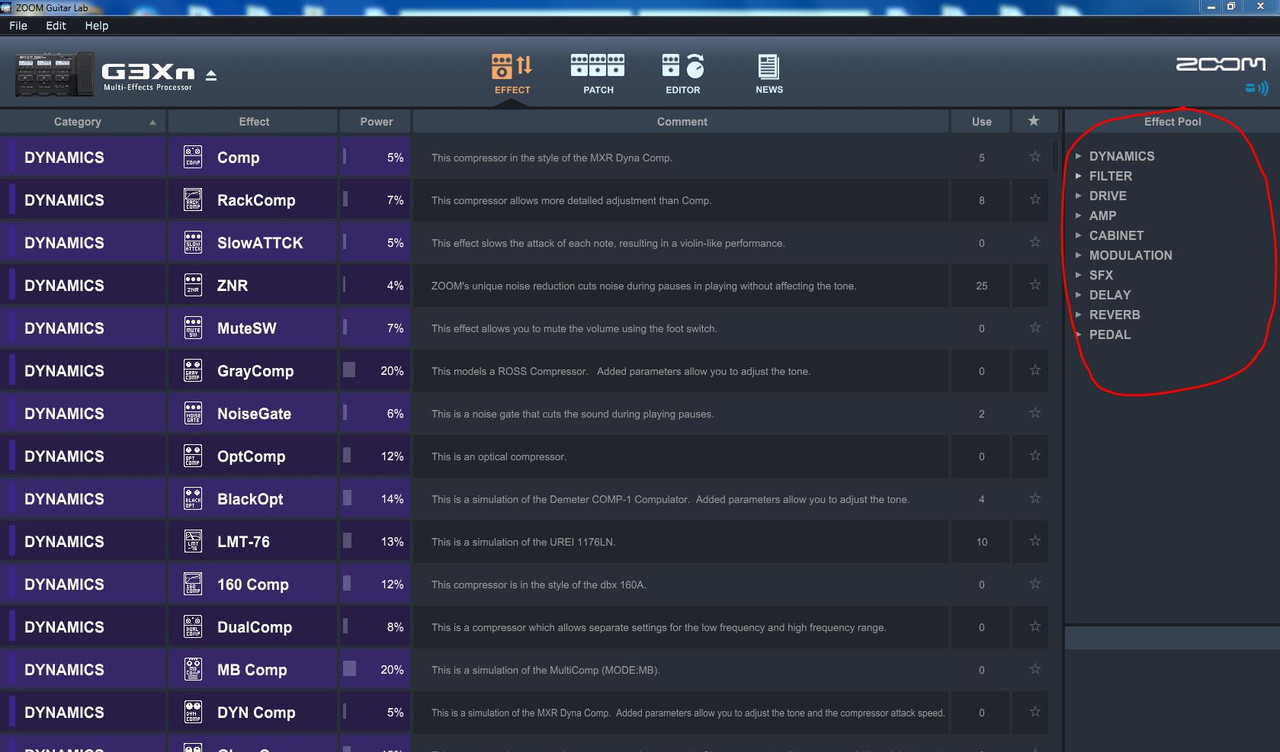Mark GrayComp as favorite star
Screen dimensions: 1280x752
[1035, 371]
